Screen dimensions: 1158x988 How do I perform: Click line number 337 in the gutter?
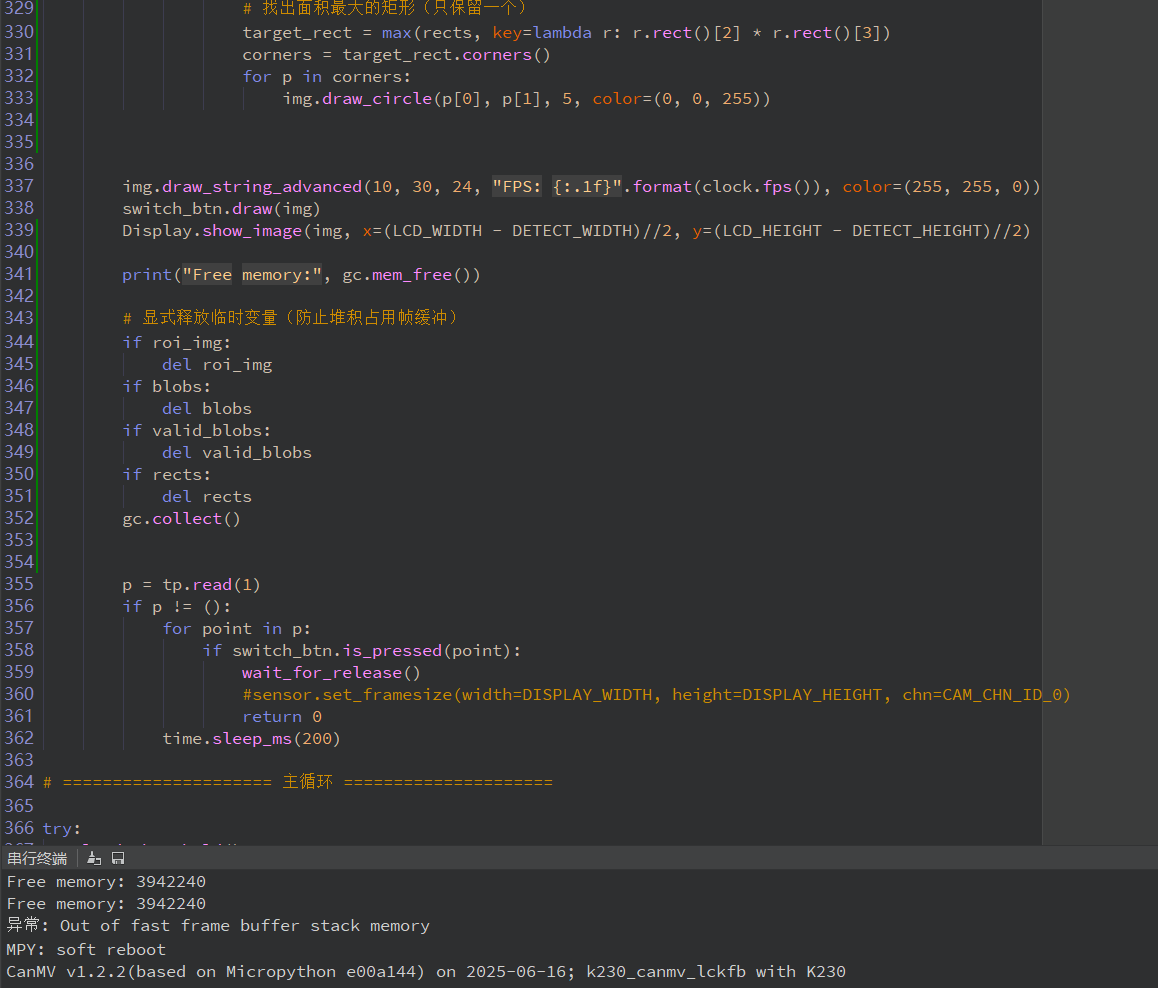click(x=19, y=186)
